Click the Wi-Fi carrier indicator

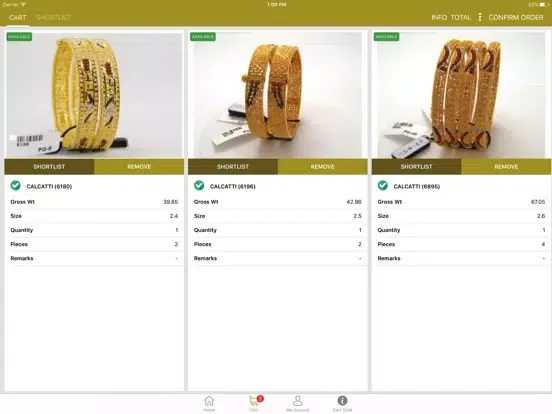point(14,5)
